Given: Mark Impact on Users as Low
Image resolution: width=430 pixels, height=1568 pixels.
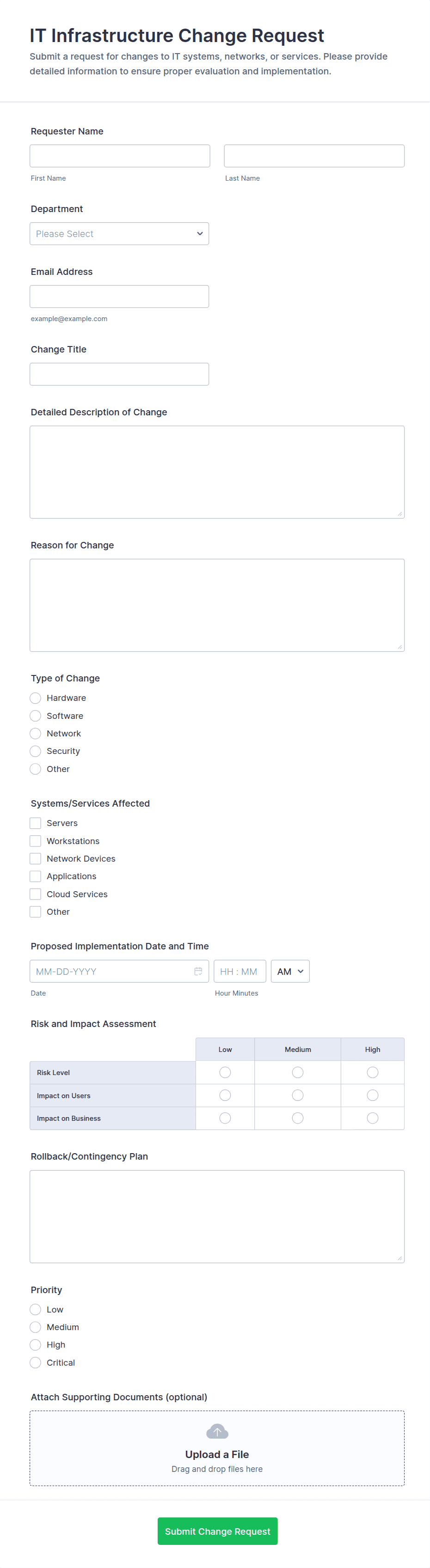Looking at the screenshot, I should (x=225, y=1095).
